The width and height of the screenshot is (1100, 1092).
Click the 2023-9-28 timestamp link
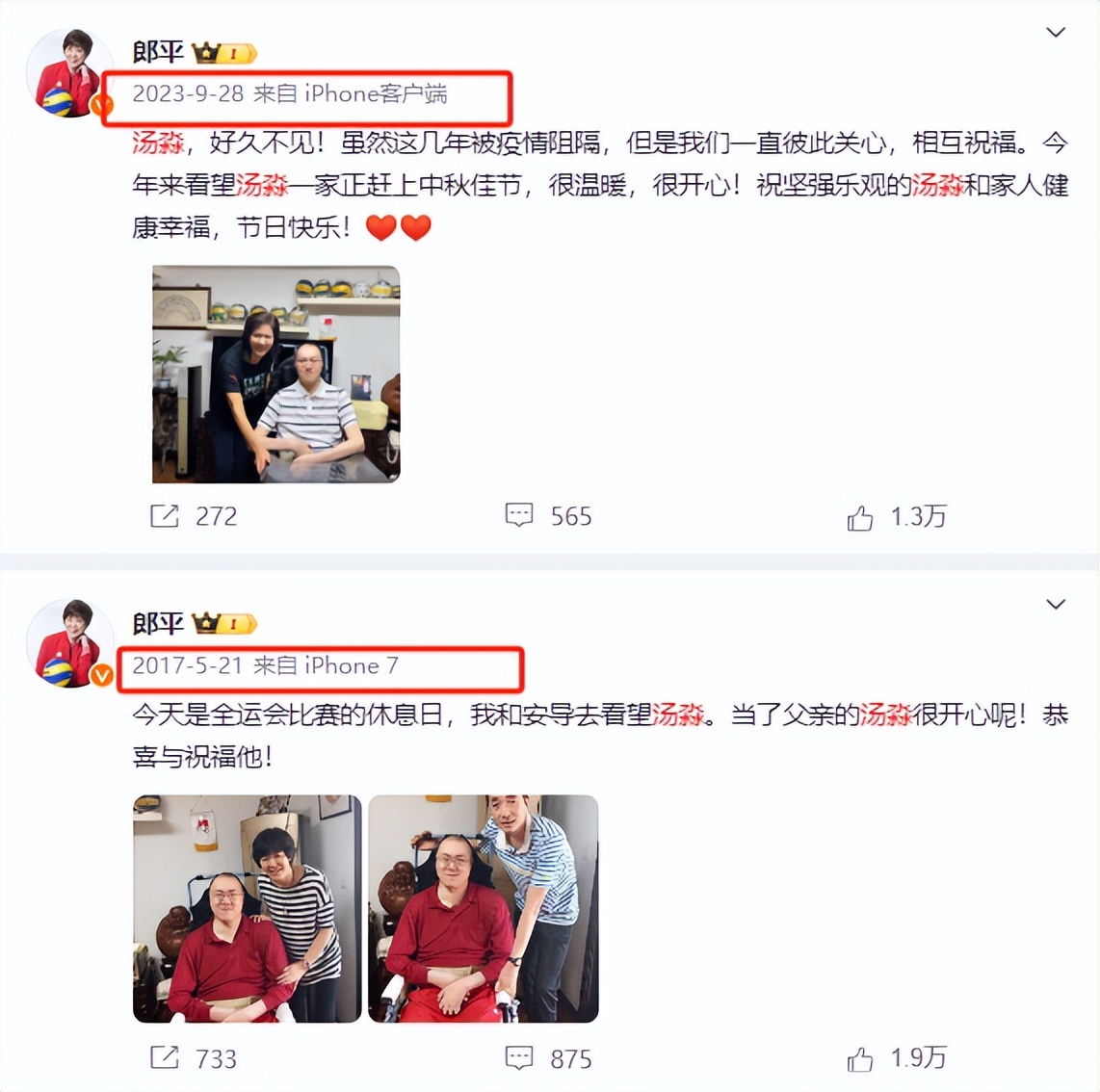pos(188,93)
